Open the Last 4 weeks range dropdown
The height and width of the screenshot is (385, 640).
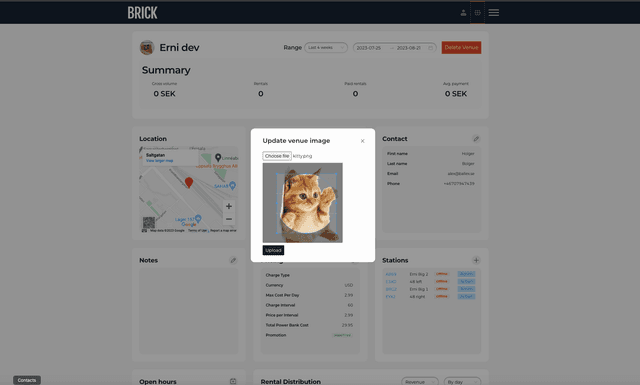326,48
